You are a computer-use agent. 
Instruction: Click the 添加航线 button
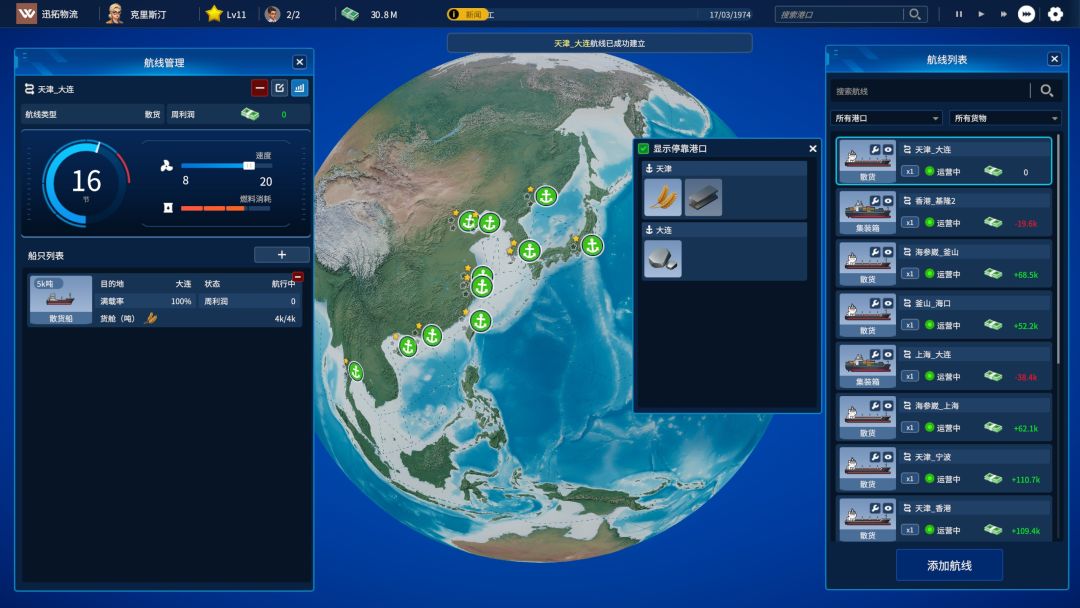click(x=949, y=565)
